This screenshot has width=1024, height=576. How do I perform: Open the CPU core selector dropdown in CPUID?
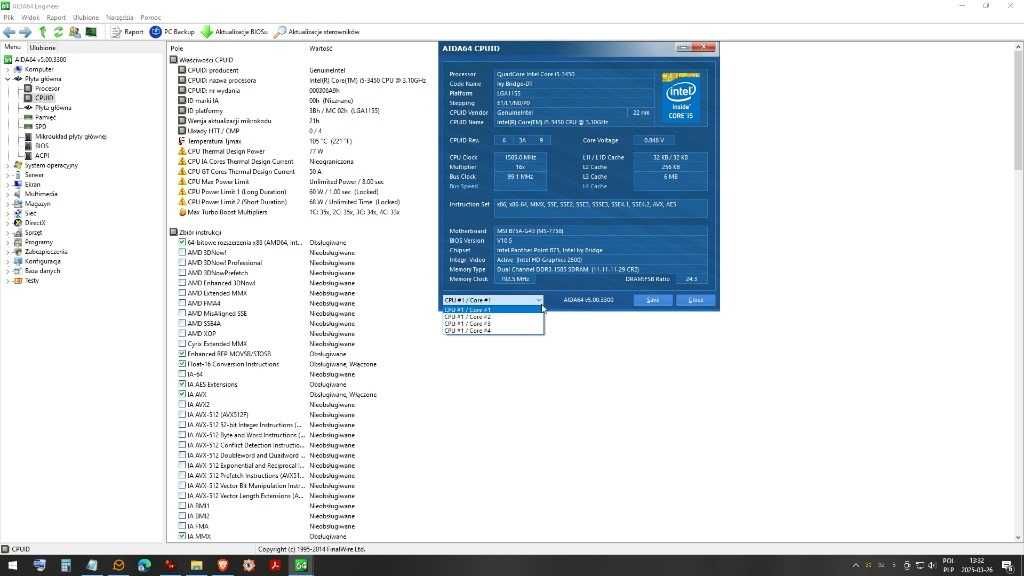[x=492, y=300]
